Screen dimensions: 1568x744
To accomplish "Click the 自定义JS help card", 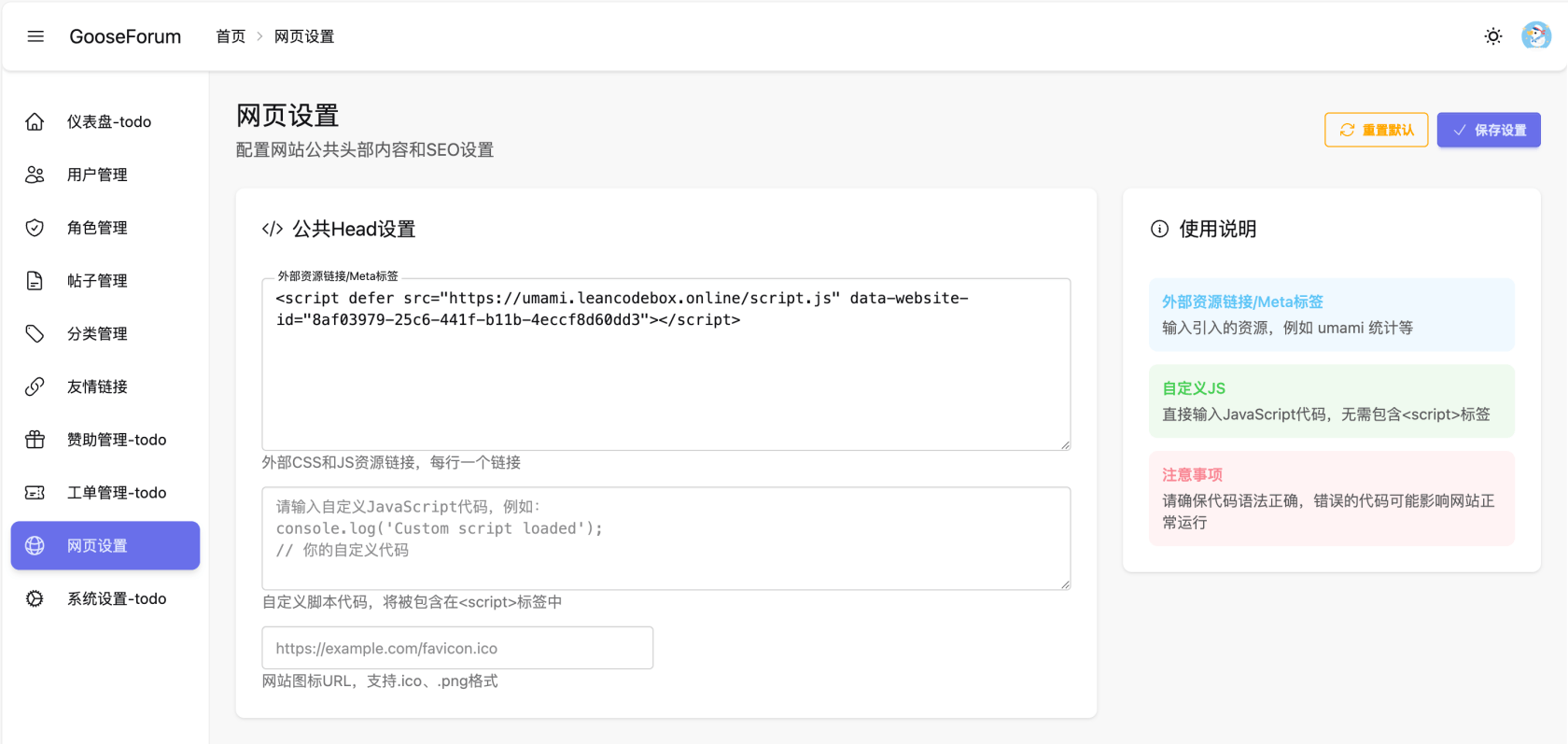I will tap(1332, 401).
